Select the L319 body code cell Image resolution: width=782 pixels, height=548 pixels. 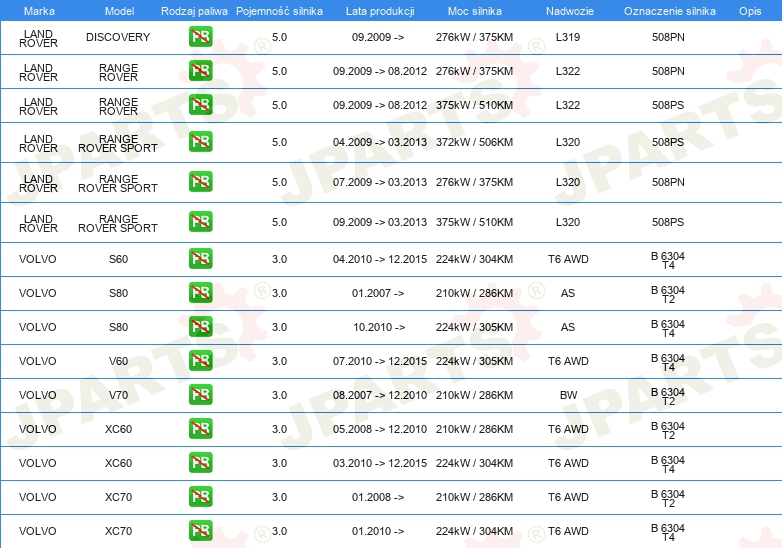[568, 37]
